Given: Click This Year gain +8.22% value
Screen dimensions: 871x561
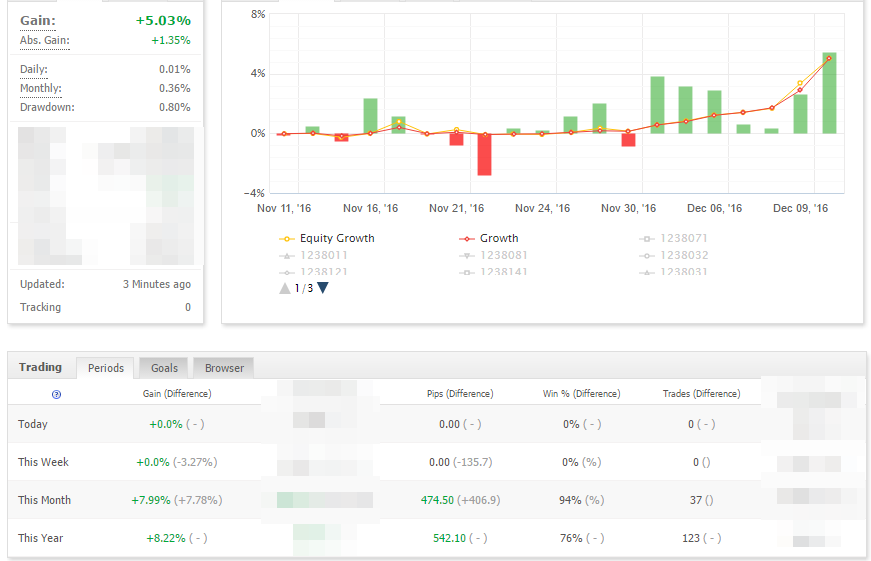Looking at the screenshot, I should coord(166,538).
